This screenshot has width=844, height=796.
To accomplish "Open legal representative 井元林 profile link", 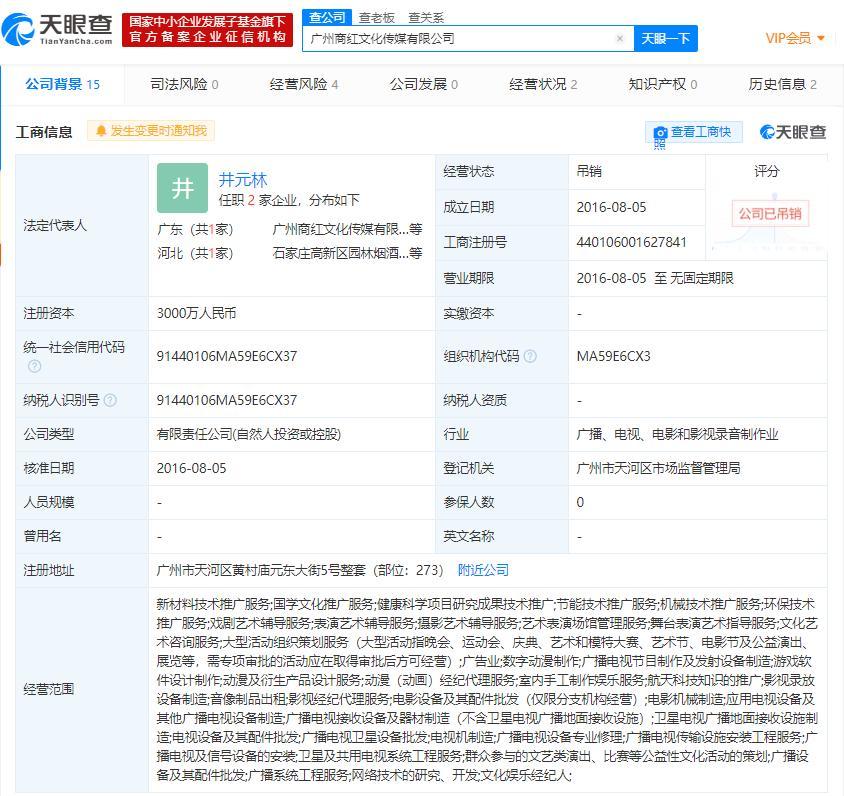I will [243, 180].
